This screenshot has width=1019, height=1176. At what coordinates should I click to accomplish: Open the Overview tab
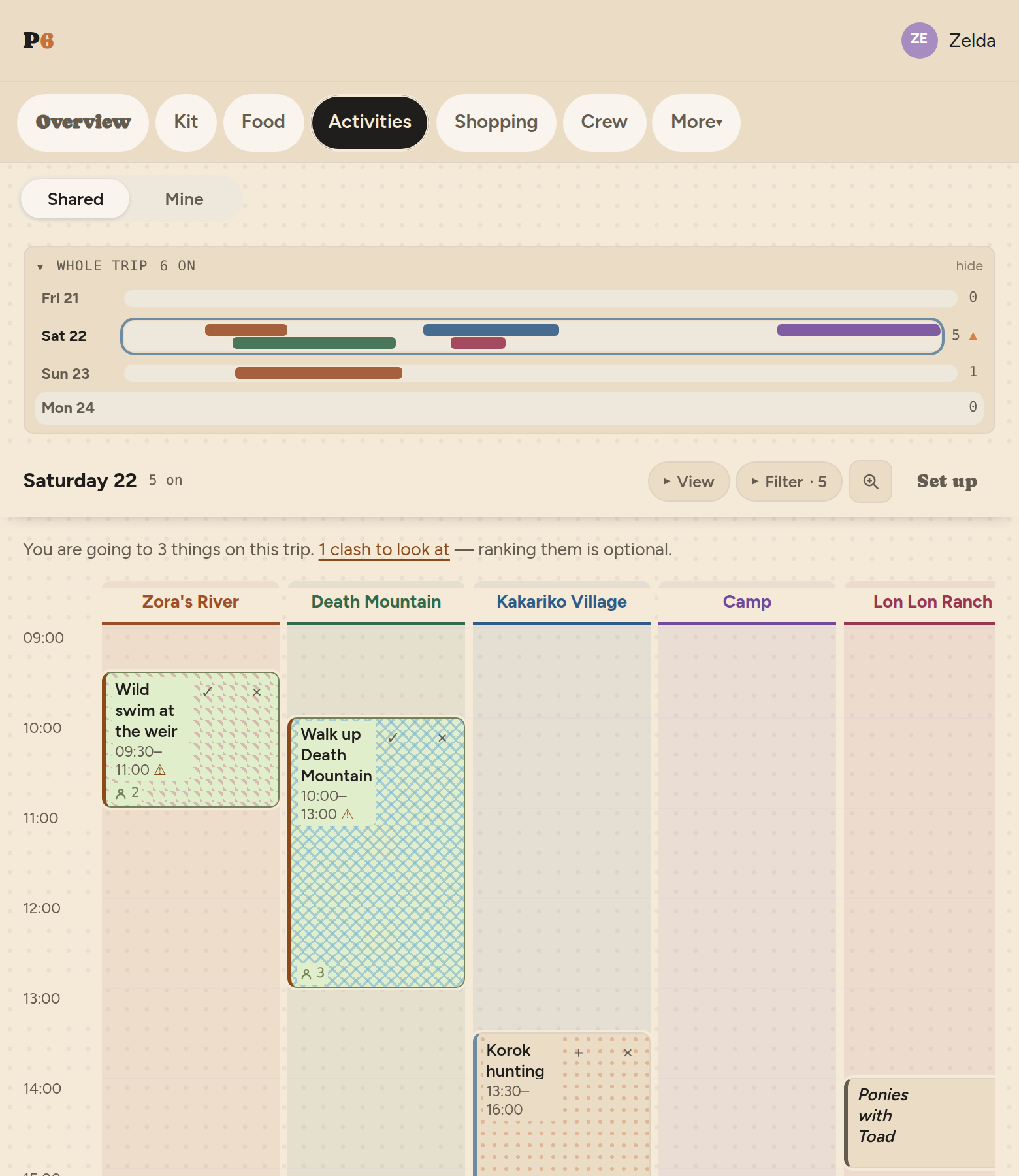coord(83,122)
